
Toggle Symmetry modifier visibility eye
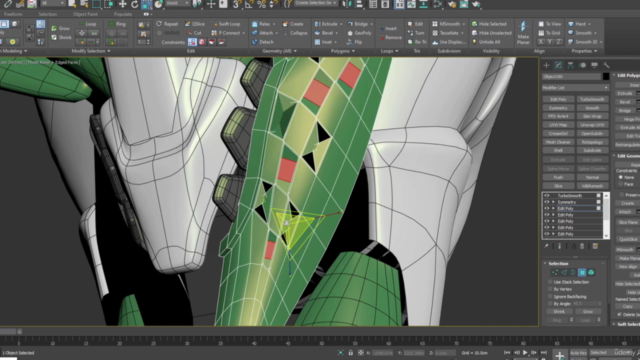click(547, 202)
